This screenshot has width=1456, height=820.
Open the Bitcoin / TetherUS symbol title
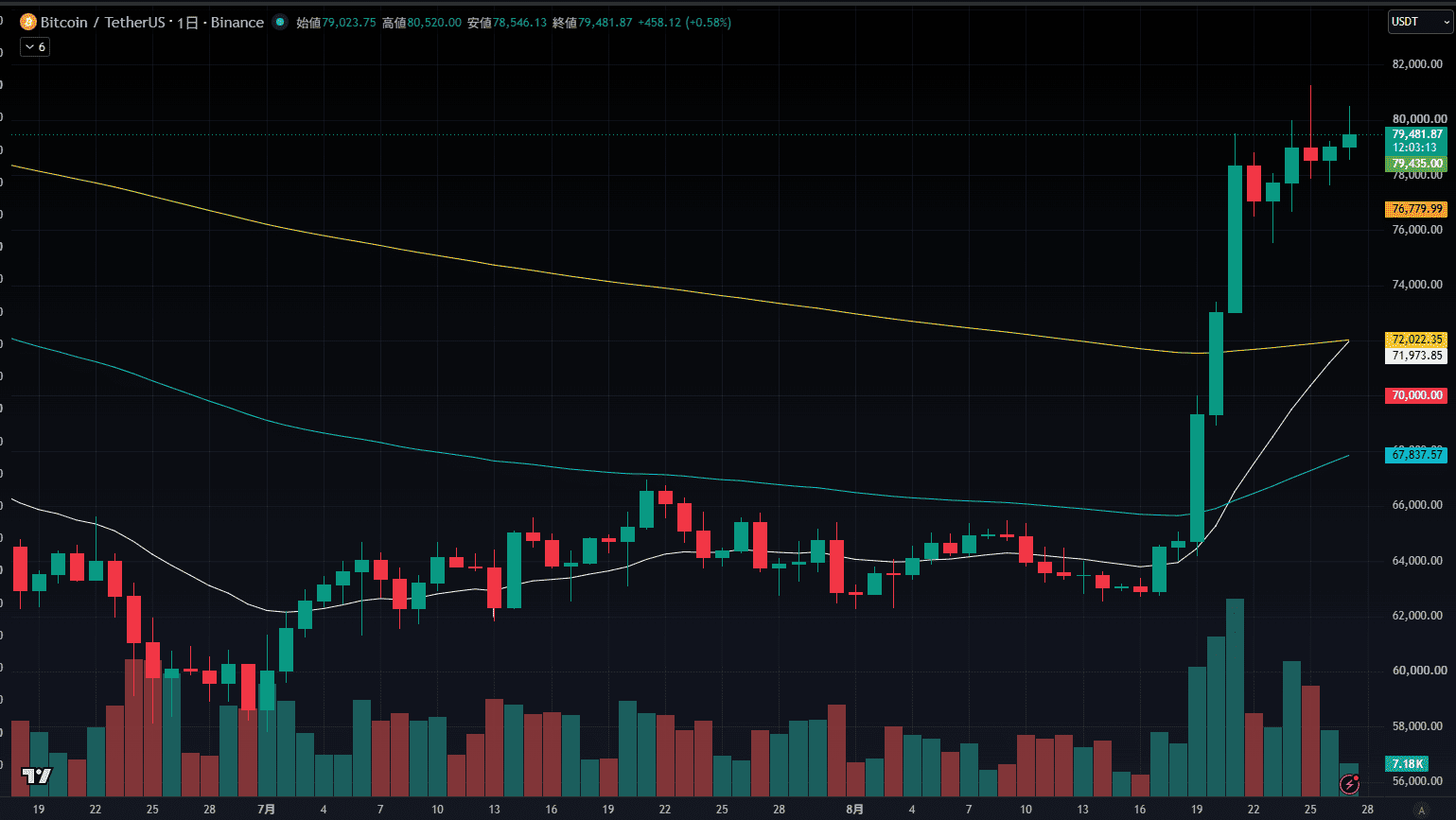(x=152, y=22)
